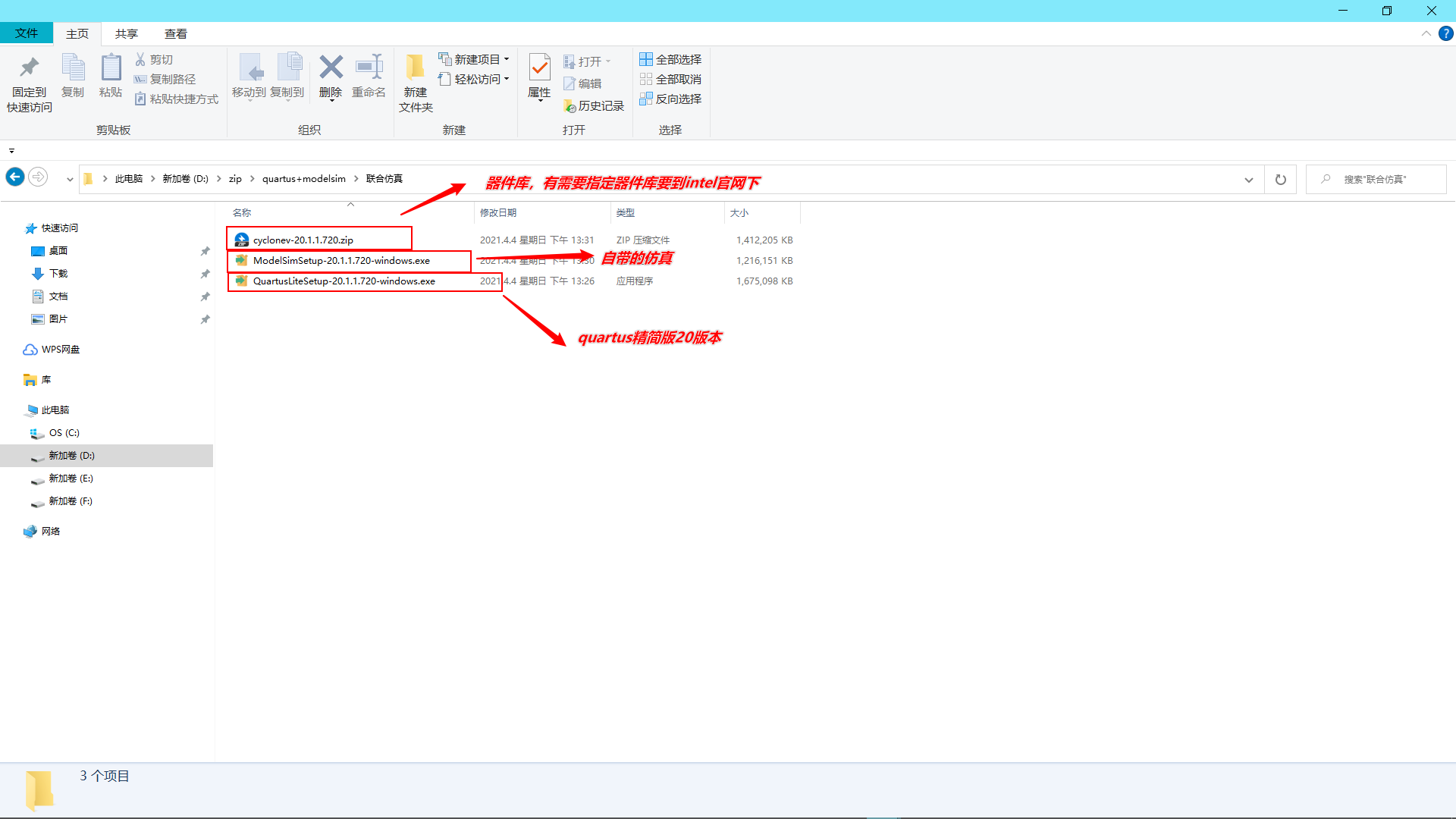Click the Help question mark icon

click(1446, 33)
